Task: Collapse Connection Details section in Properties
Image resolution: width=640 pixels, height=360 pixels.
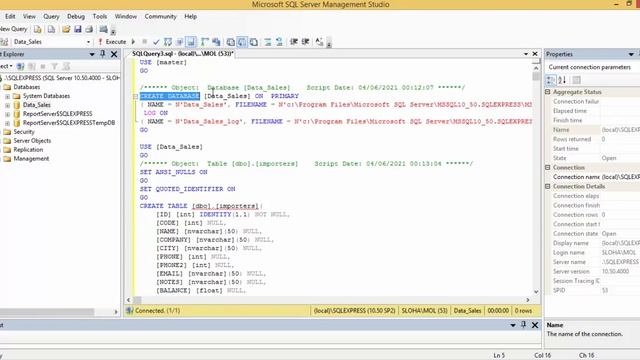Action: point(548,186)
